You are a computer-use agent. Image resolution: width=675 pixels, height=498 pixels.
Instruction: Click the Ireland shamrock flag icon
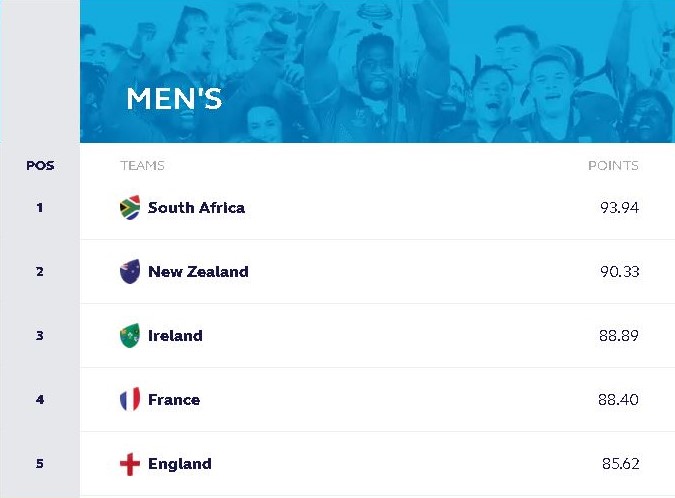click(130, 336)
